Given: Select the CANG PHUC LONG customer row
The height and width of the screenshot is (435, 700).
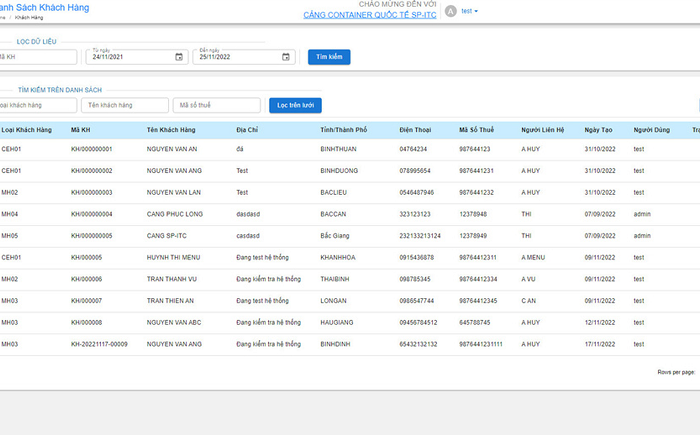Looking at the screenshot, I should click(x=176, y=214).
